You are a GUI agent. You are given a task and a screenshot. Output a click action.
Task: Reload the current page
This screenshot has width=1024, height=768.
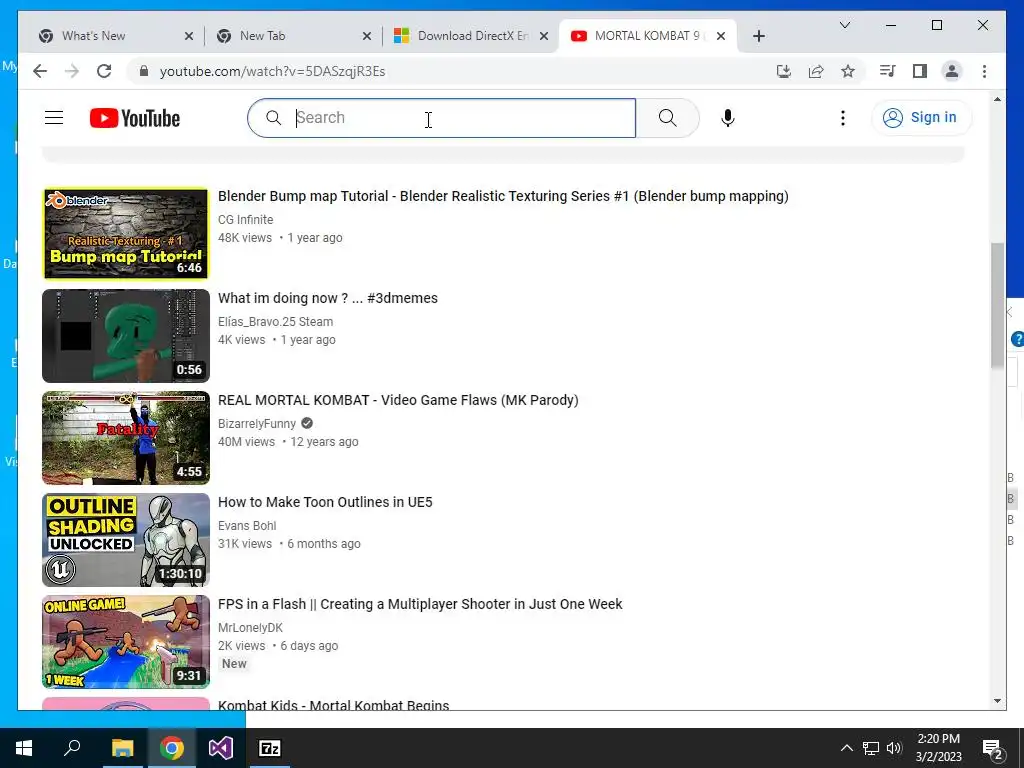click(x=104, y=71)
